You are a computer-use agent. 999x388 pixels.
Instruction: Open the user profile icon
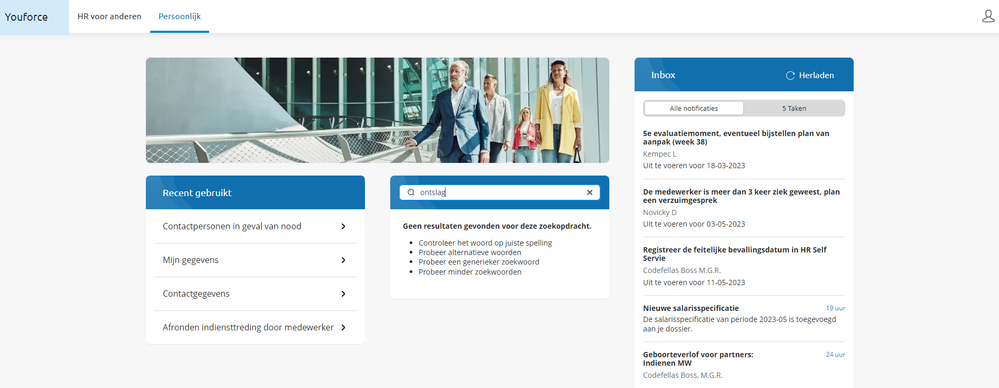coord(988,17)
